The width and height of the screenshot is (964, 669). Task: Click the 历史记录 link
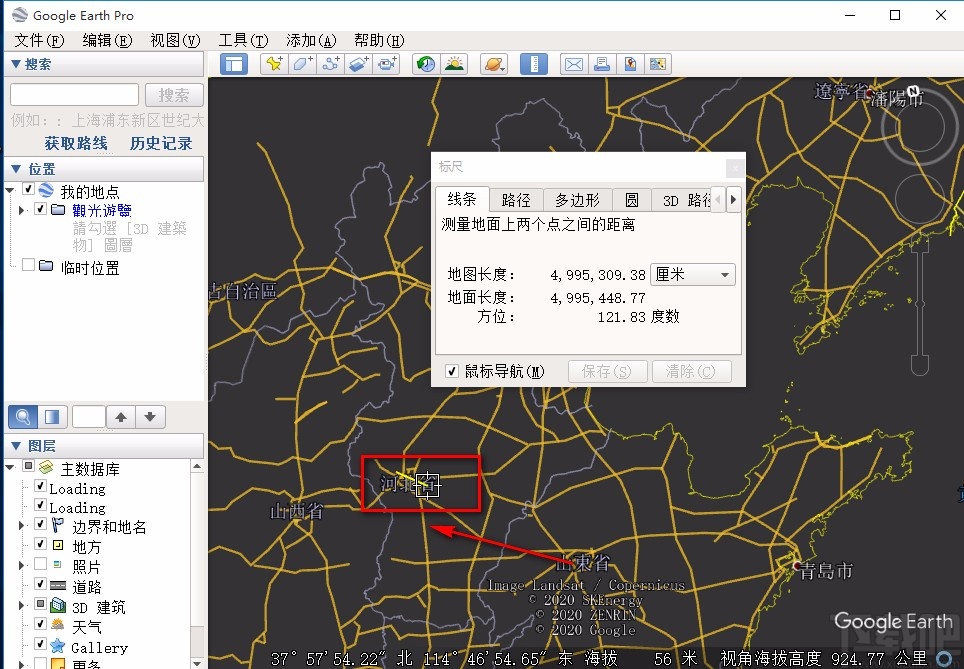pyautogui.click(x=161, y=143)
